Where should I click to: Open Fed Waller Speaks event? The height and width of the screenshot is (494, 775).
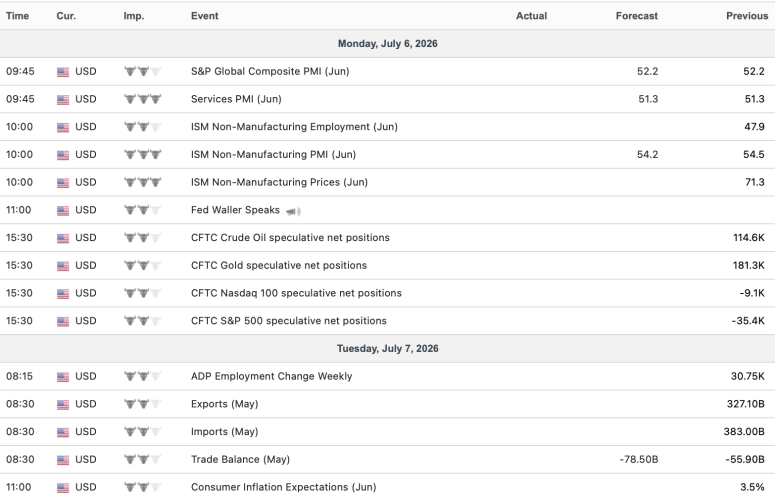coord(235,210)
